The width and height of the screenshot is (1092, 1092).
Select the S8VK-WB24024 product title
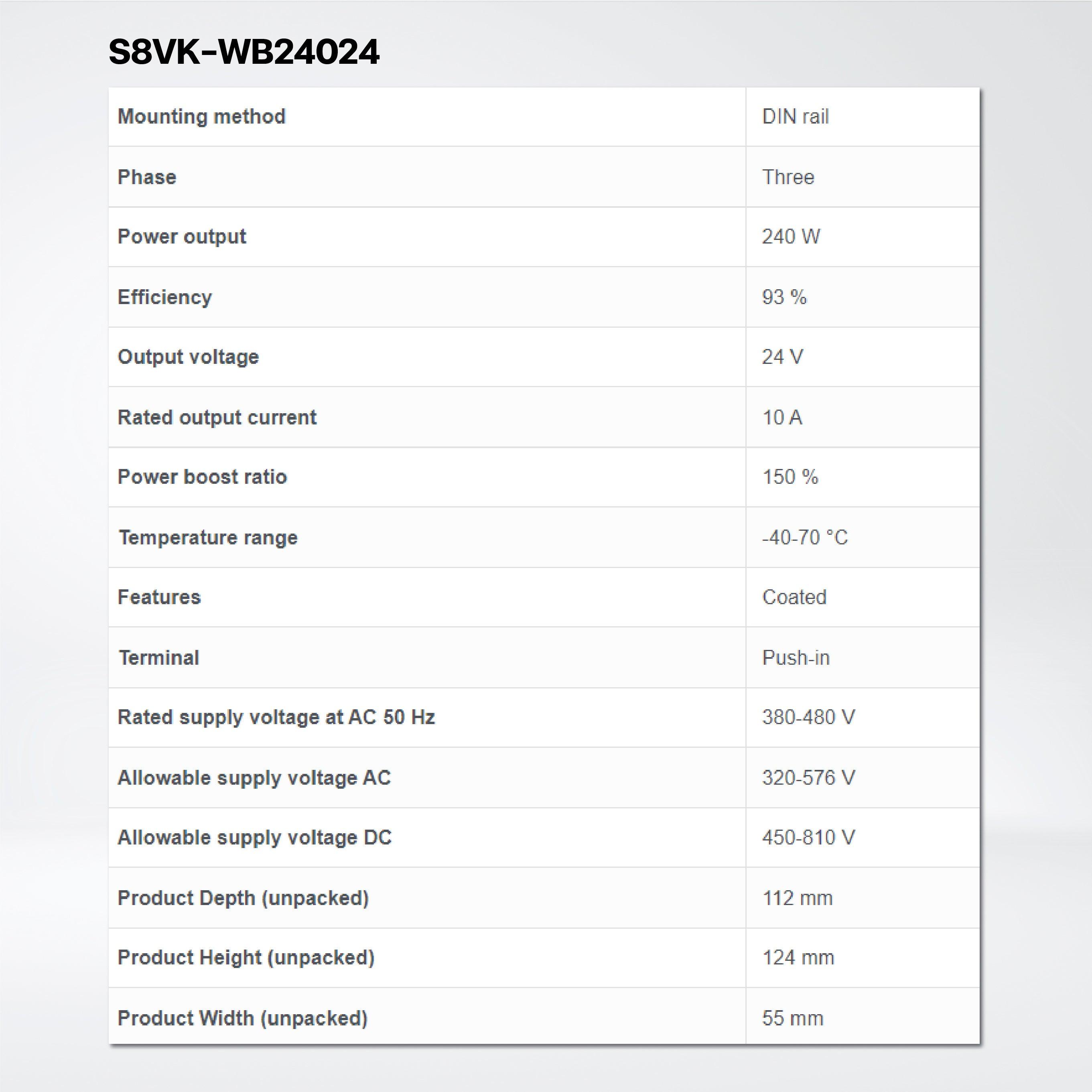[x=244, y=52]
